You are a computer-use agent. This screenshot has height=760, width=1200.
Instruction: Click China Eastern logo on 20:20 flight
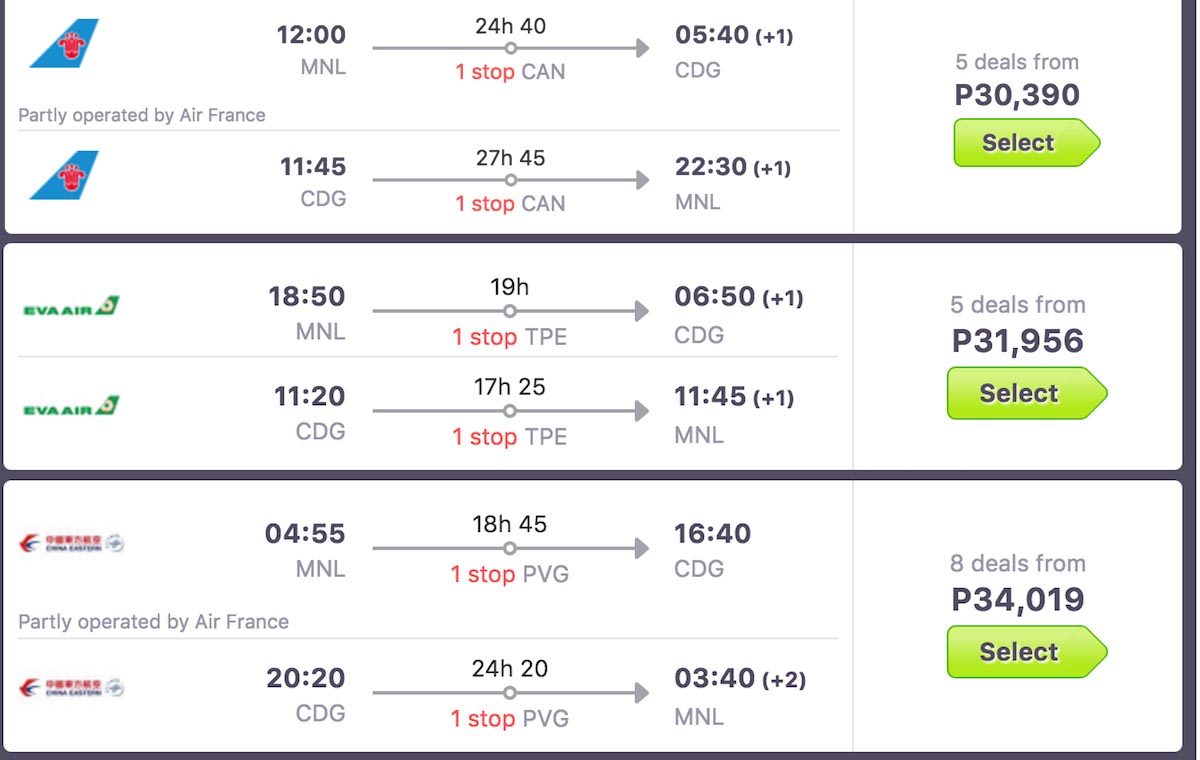coord(71,687)
